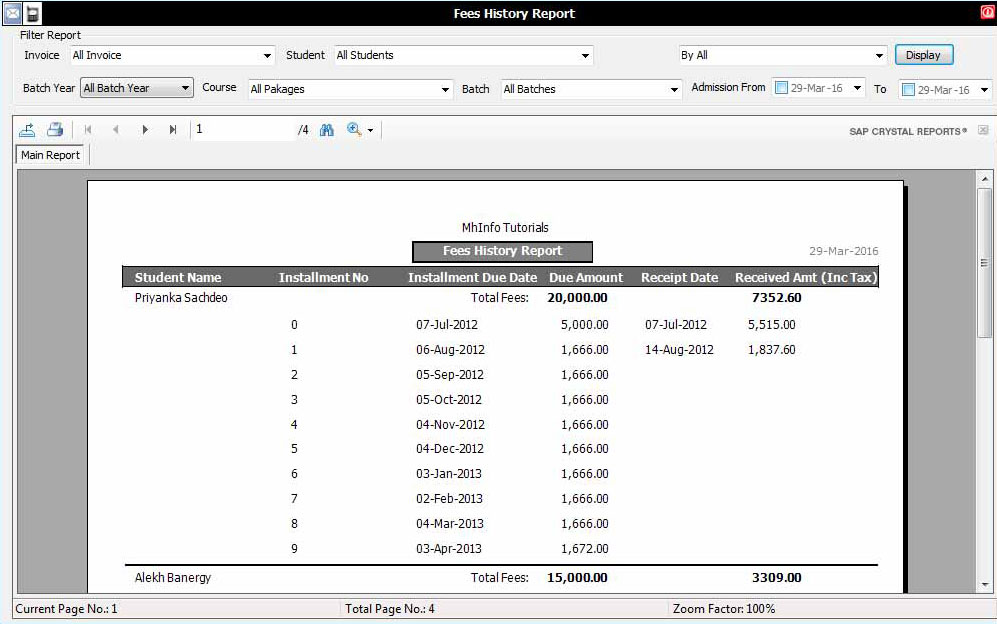Click the Installment No column header
Viewport: 997px width, 624px height.
click(x=323, y=277)
